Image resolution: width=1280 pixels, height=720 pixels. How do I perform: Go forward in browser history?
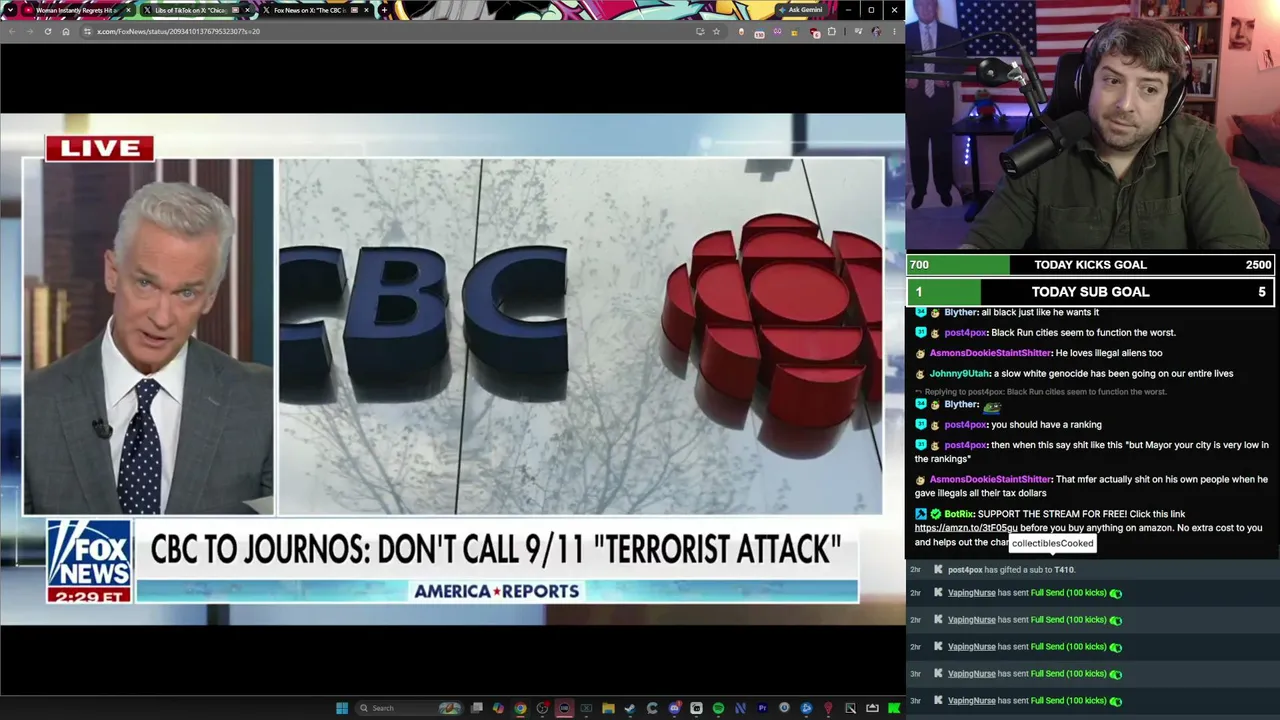(30, 31)
